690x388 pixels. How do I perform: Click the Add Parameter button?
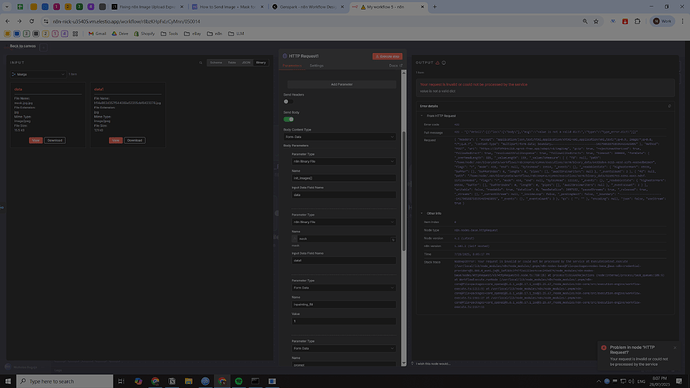[341, 84]
